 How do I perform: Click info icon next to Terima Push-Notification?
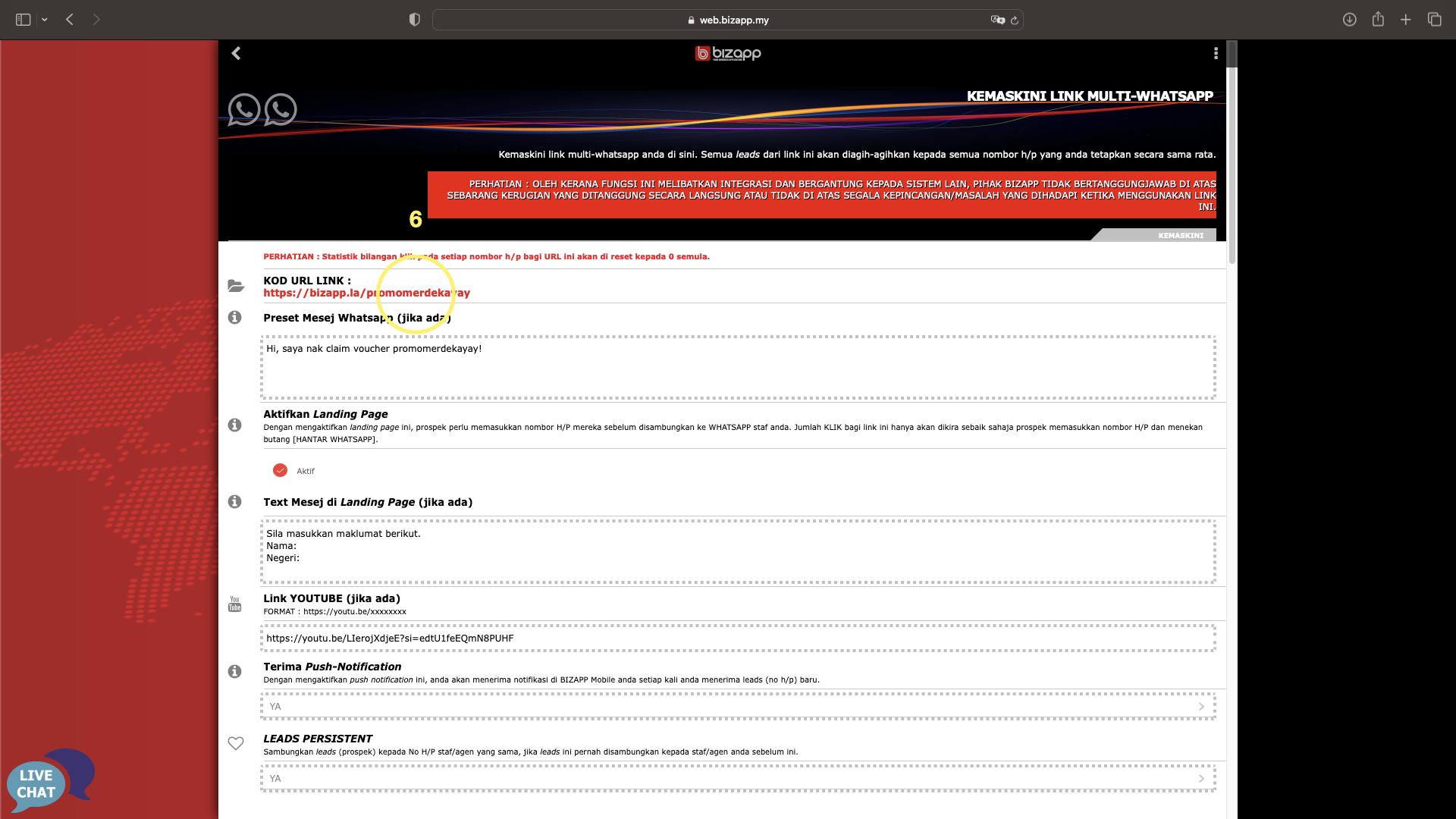(235, 671)
